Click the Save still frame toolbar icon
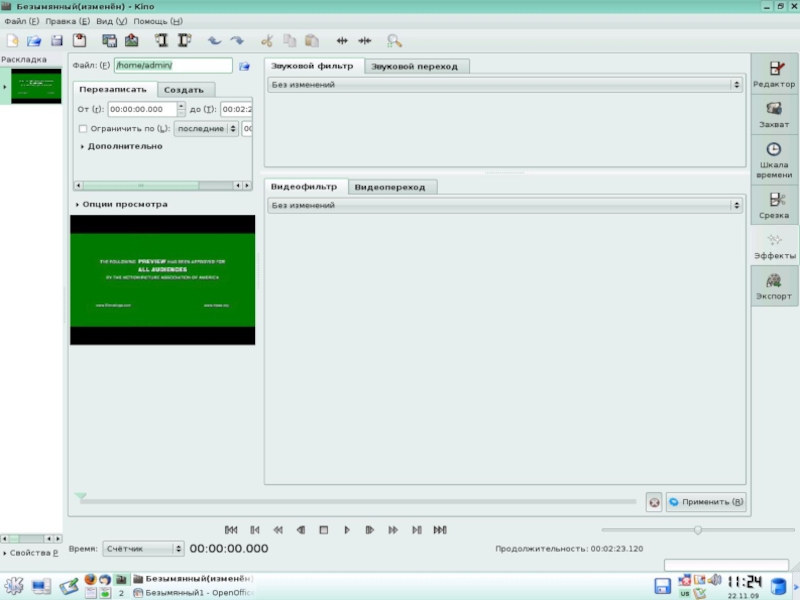The width and height of the screenshot is (800, 600). click(109, 40)
